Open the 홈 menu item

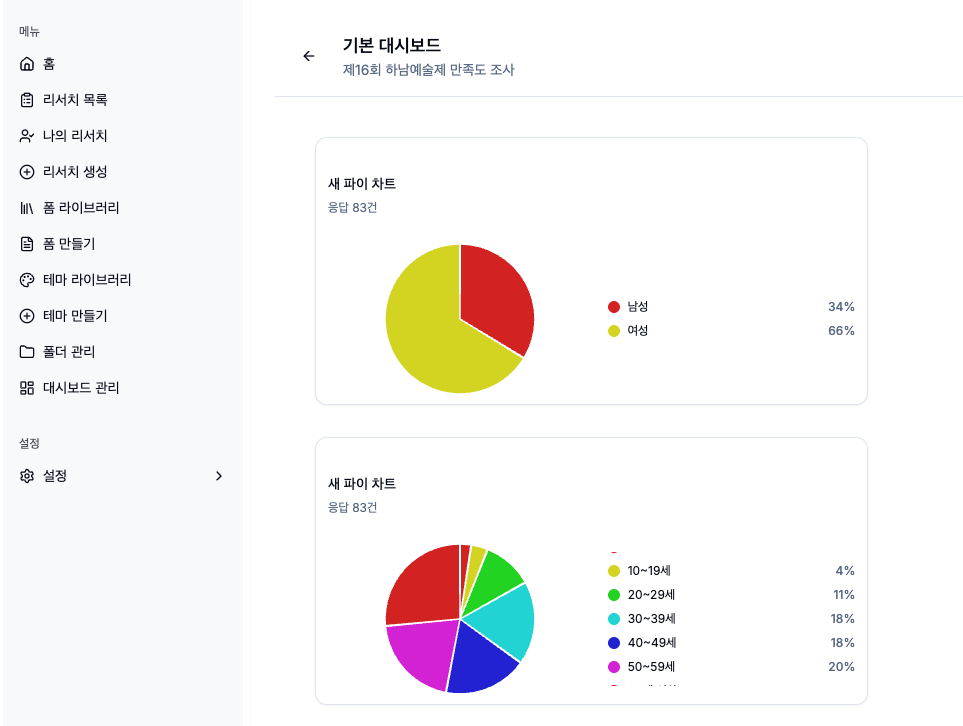pos(49,64)
